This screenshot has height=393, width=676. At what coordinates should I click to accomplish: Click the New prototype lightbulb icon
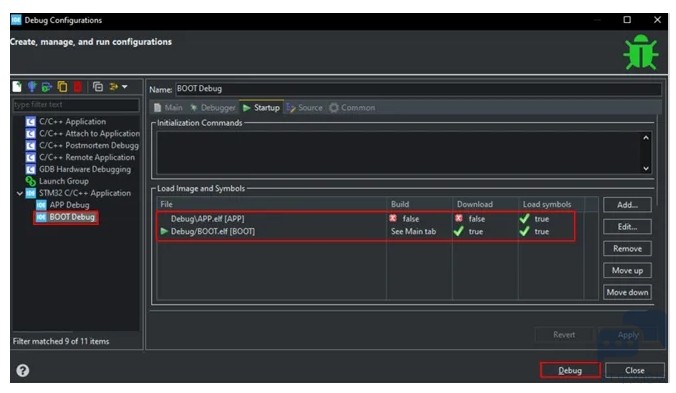[32, 87]
